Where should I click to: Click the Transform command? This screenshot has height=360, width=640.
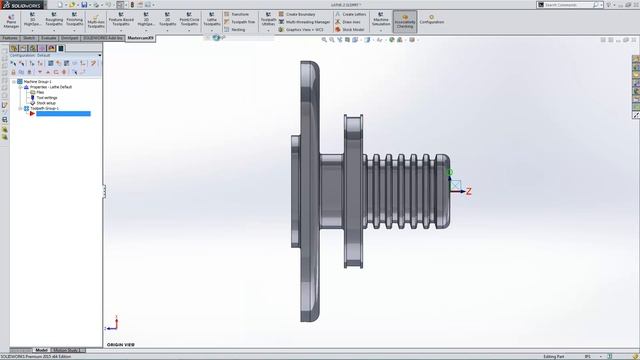tap(236, 14)
